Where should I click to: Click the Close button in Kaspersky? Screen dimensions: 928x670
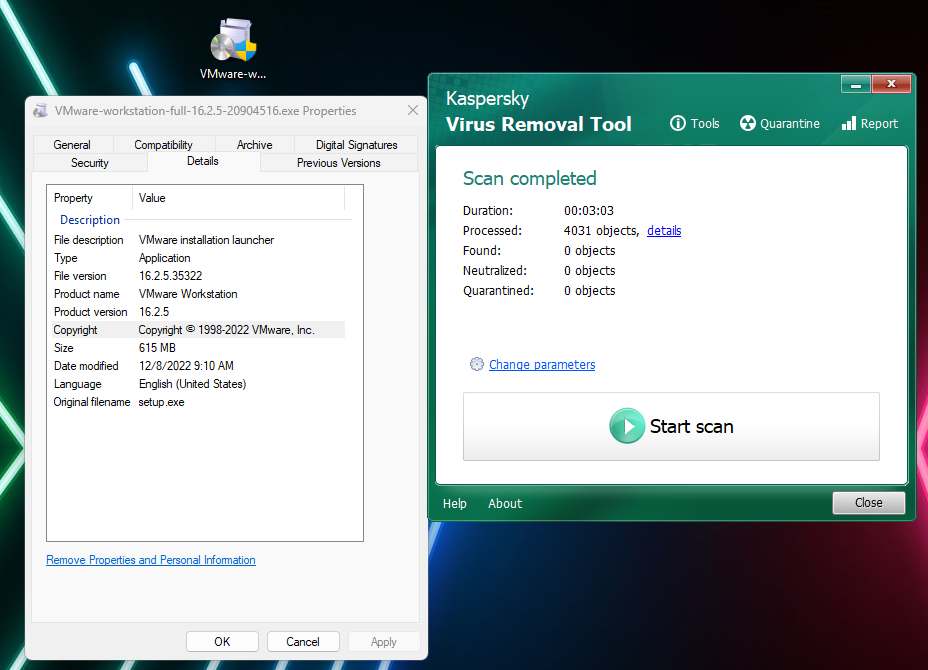click(x=868, y=502)
